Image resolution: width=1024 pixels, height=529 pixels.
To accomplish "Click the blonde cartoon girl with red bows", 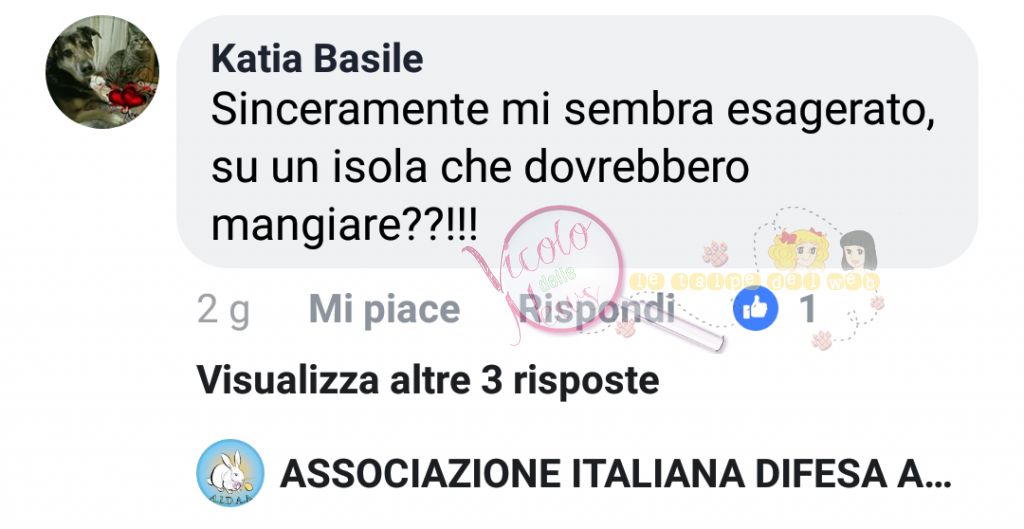I will click(798, 248).
